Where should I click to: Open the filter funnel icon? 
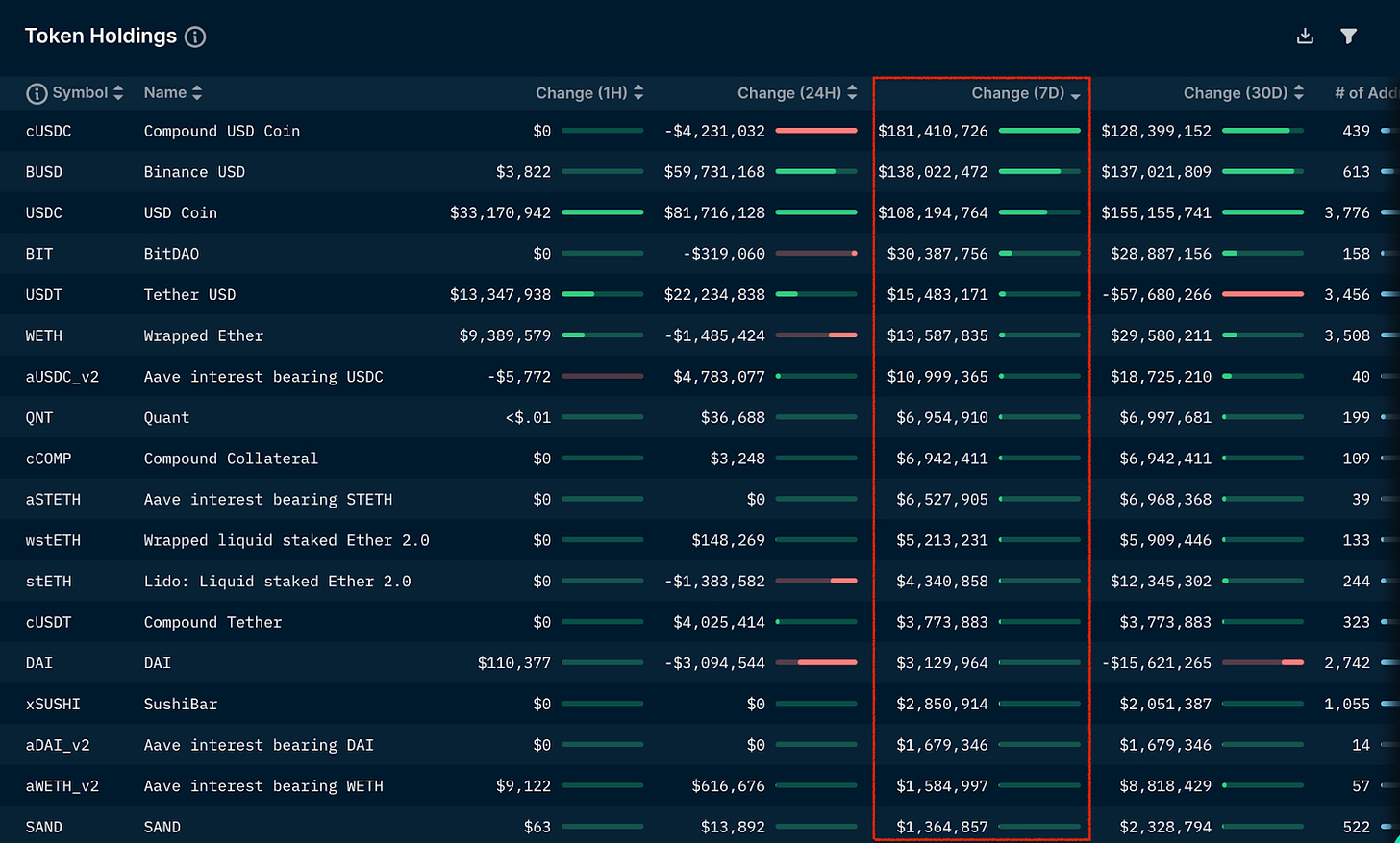pos(1349,37)
